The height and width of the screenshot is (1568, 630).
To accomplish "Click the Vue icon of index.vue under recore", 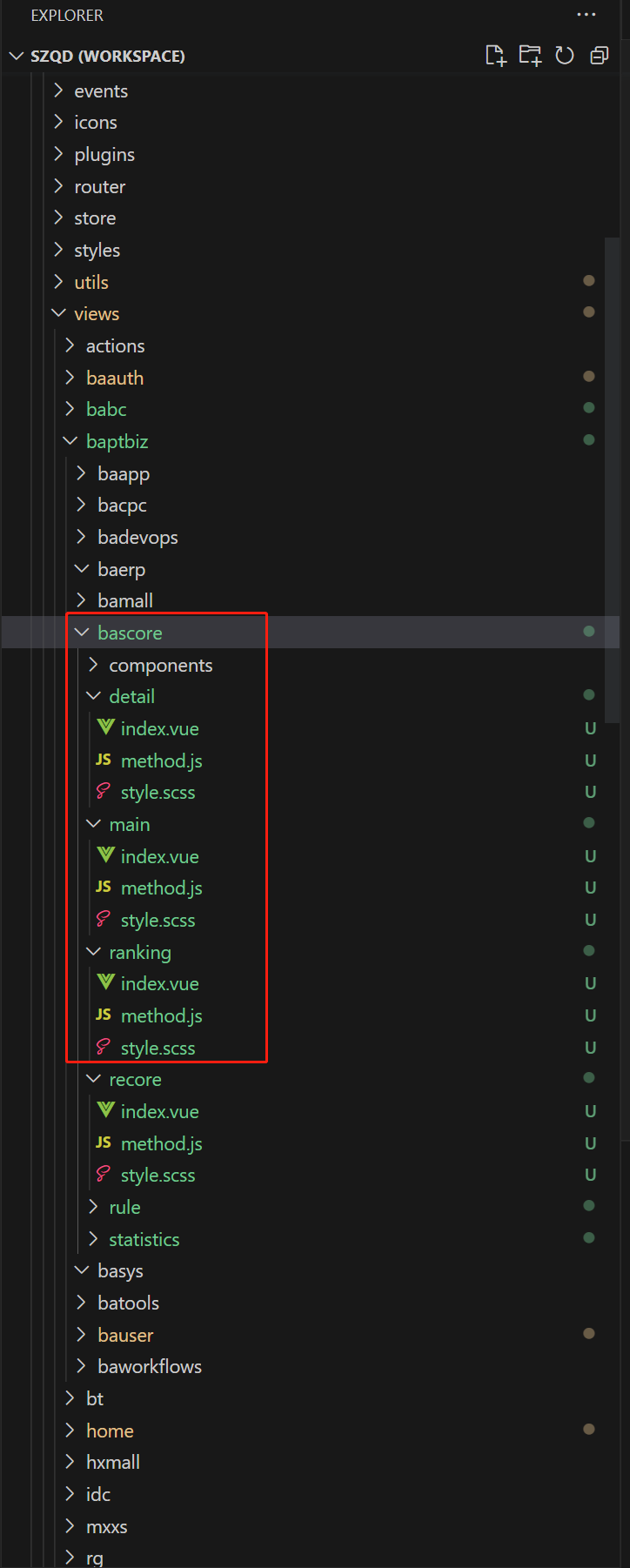I will (105, 1110).
